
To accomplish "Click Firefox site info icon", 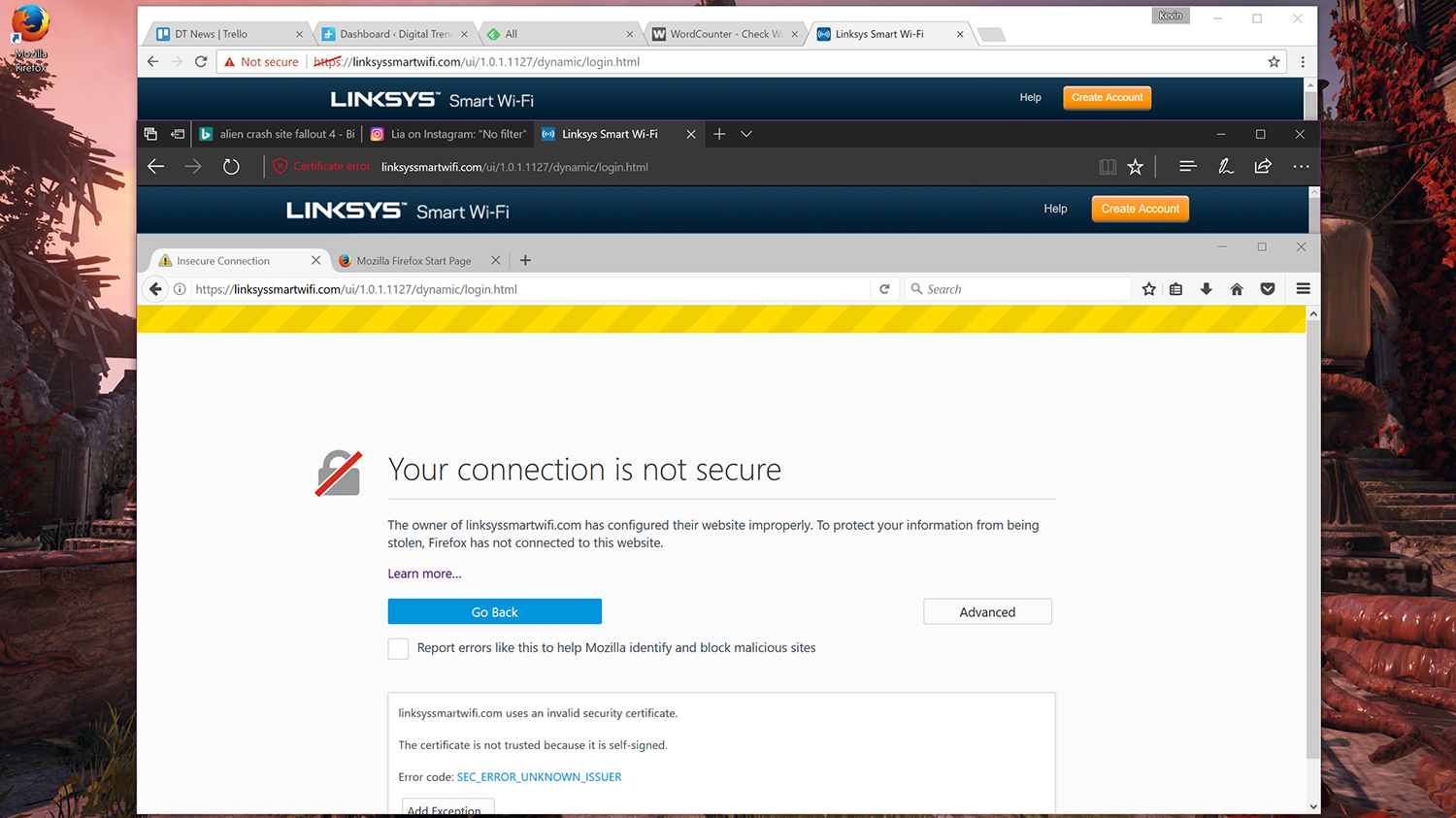I will point(180,289).
